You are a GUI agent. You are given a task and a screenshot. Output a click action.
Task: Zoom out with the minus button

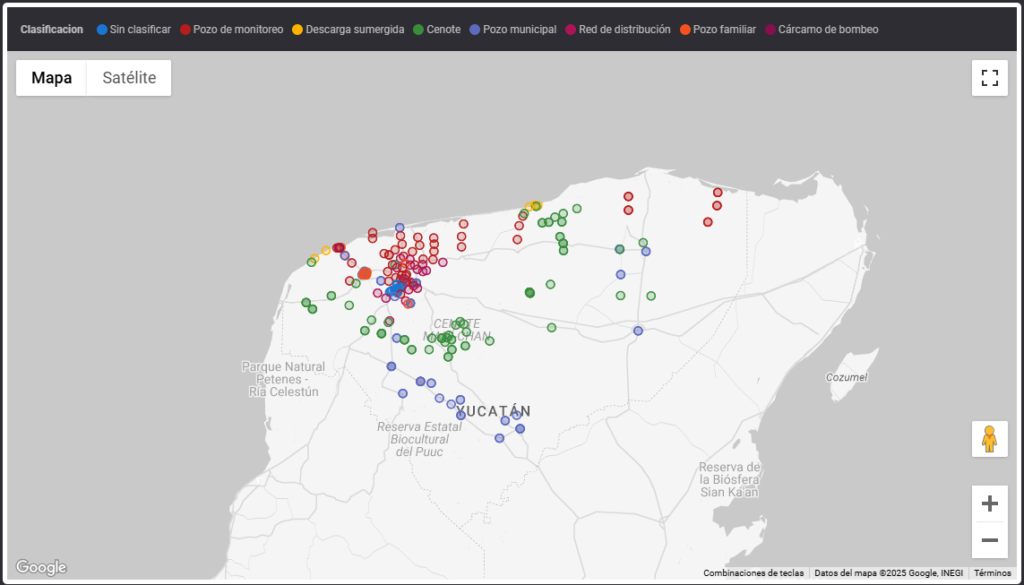tap(989, 541)
